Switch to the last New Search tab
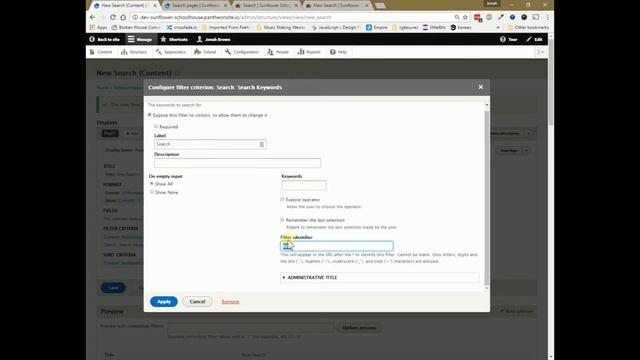The width and height of the screenshot is (640, 360). click(337, 5)
